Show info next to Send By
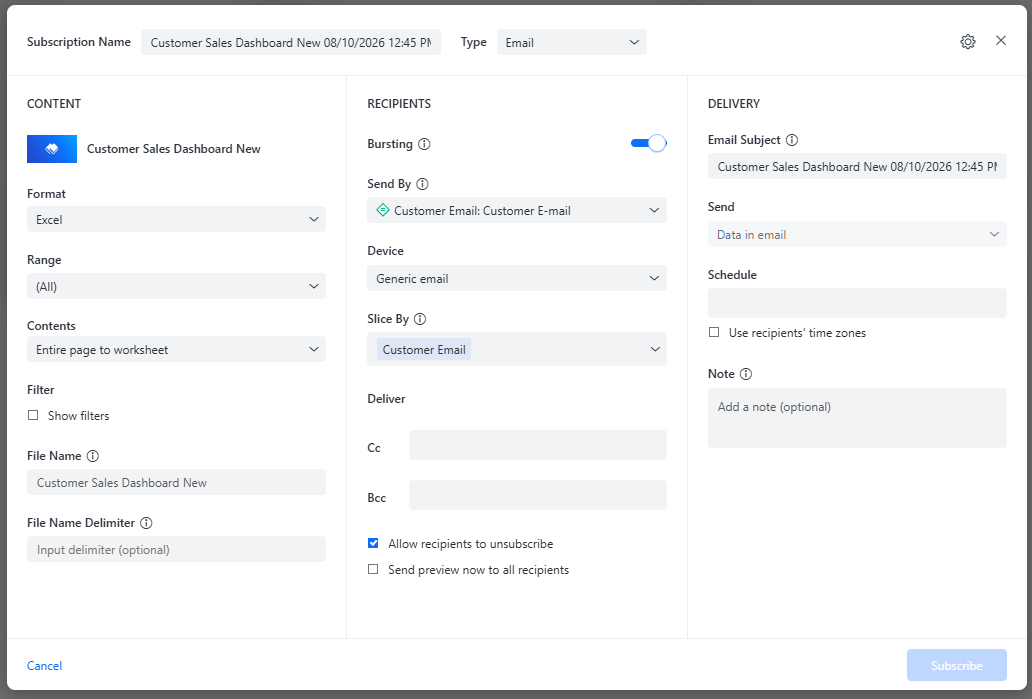Image resolution: width=1032 pixels, height=699 pixels. (x=423, y=184)
